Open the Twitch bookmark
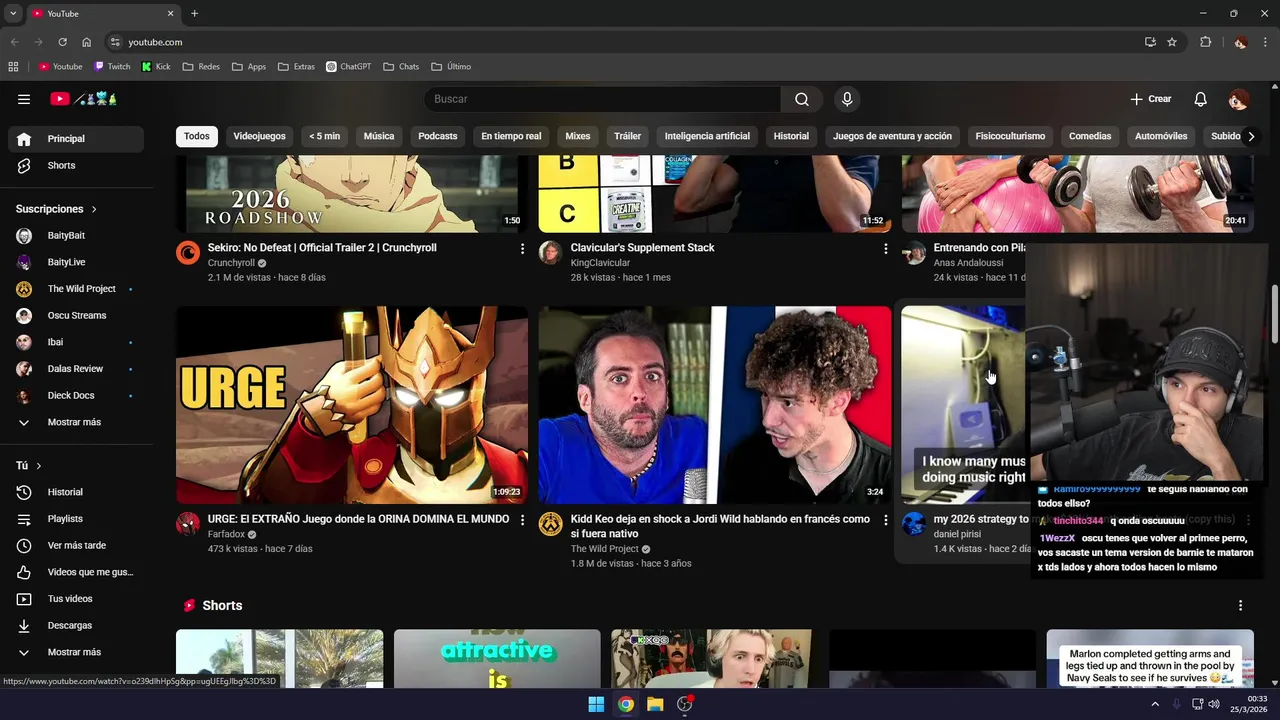This screenshot has width=1280, height=720. (112, 67)
